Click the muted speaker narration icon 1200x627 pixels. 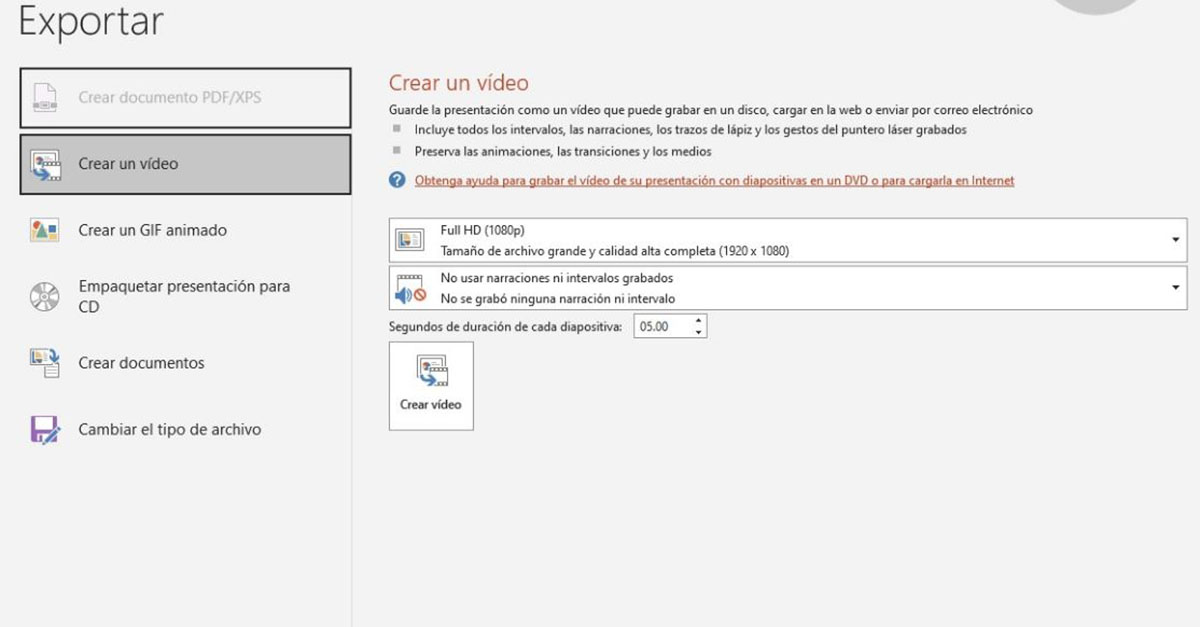410,287
